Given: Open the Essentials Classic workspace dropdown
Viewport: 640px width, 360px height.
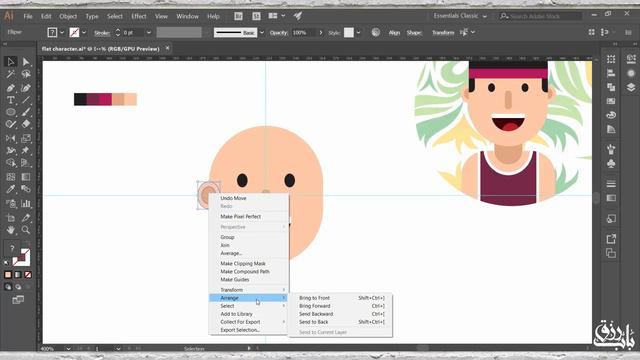Looking at the screenshot, I should pos(460,16).
